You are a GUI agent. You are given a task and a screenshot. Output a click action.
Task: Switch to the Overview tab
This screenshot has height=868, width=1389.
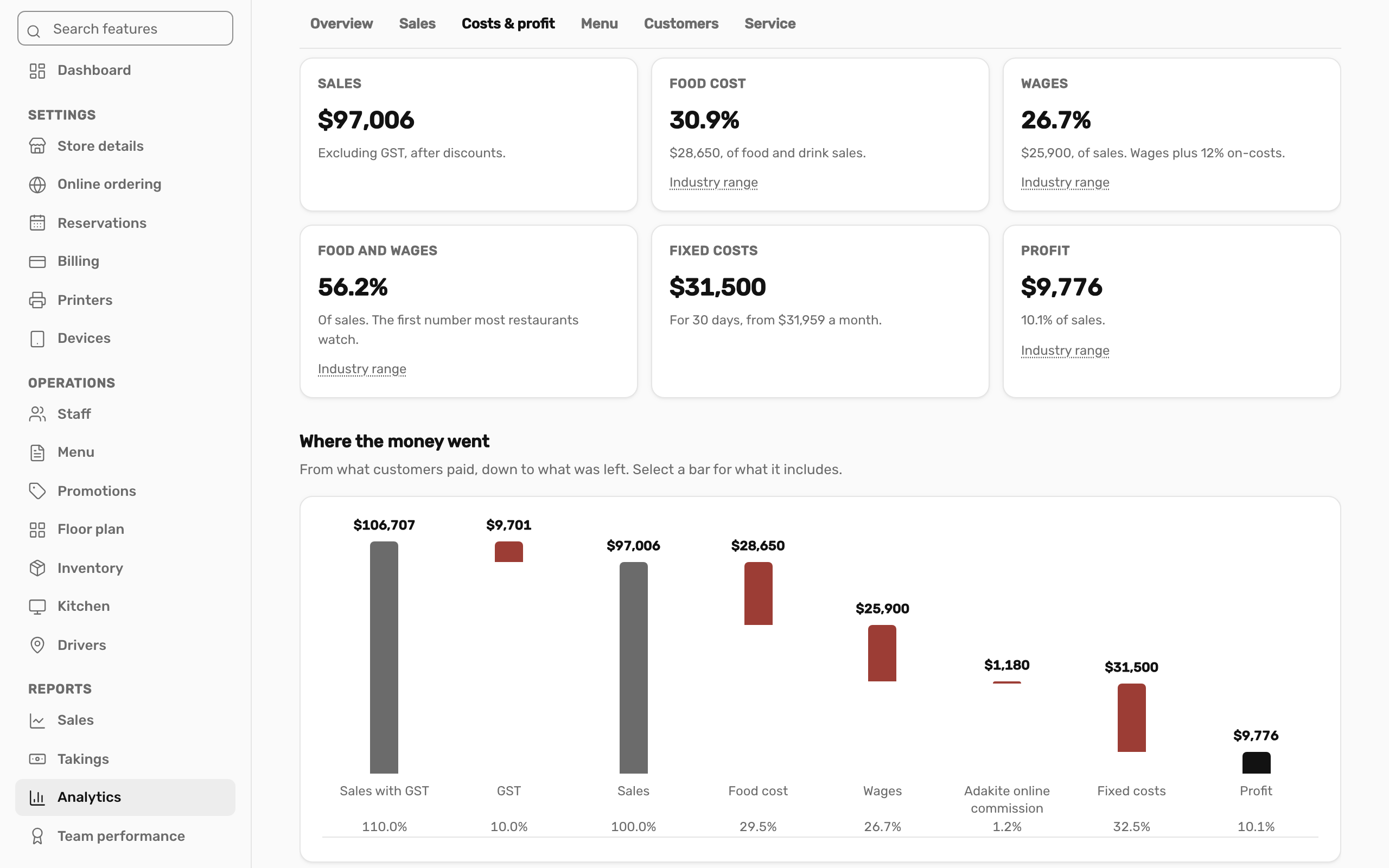(341, 23)
